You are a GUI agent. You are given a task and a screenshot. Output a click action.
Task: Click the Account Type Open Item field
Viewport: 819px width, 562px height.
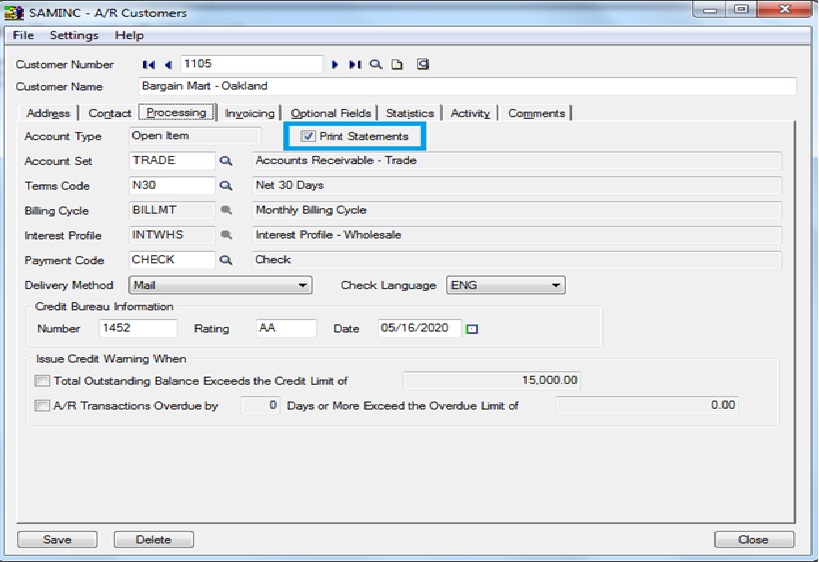tap(194, 136)
